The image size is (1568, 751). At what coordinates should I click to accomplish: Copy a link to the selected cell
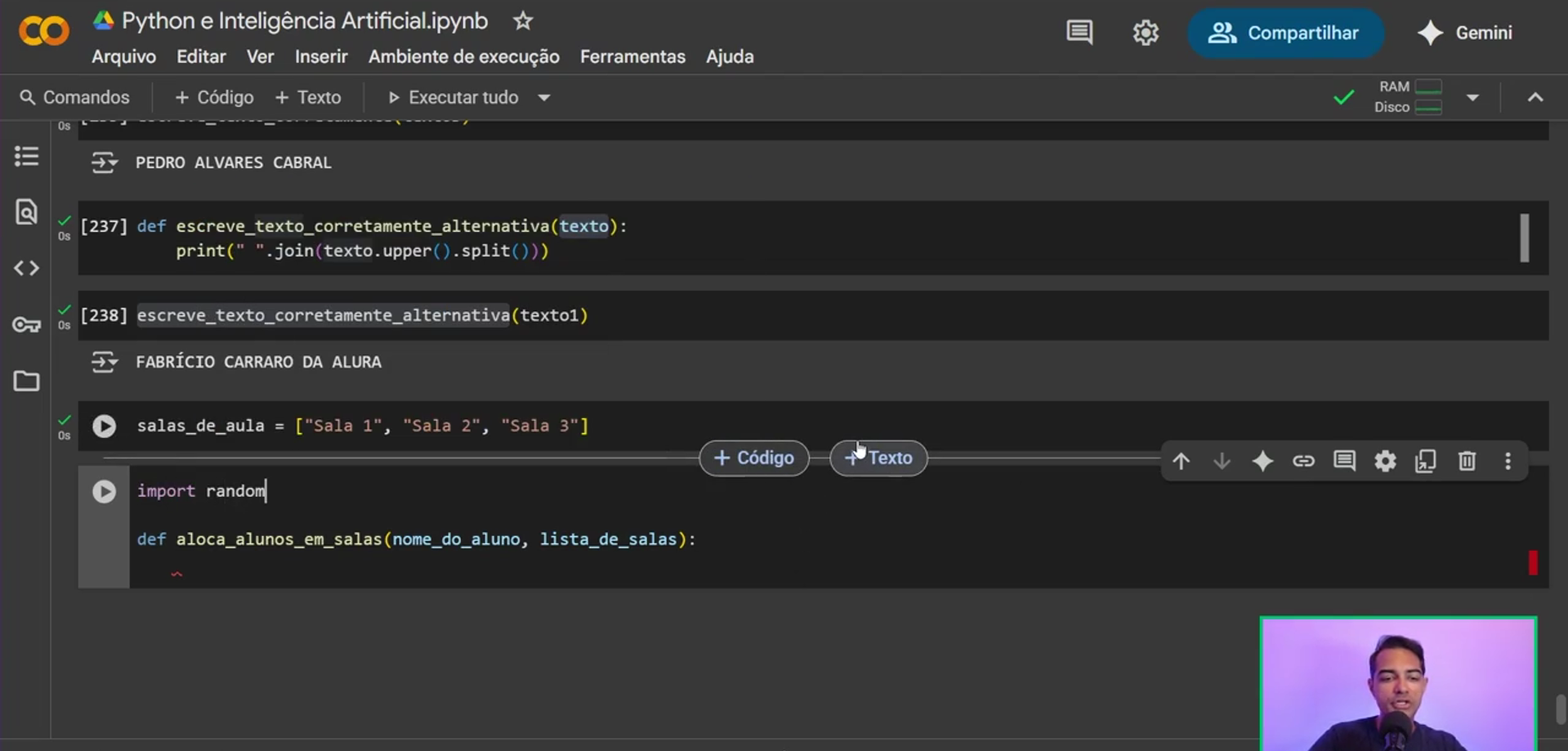1303,461
